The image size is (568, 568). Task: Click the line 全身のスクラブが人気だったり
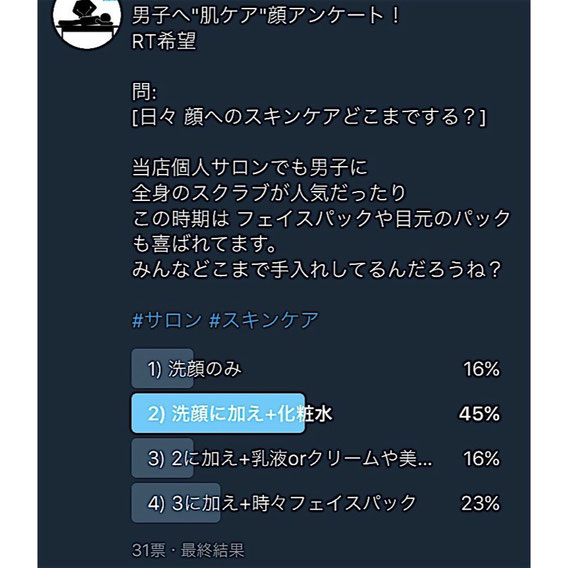click(x=268, y=193)
